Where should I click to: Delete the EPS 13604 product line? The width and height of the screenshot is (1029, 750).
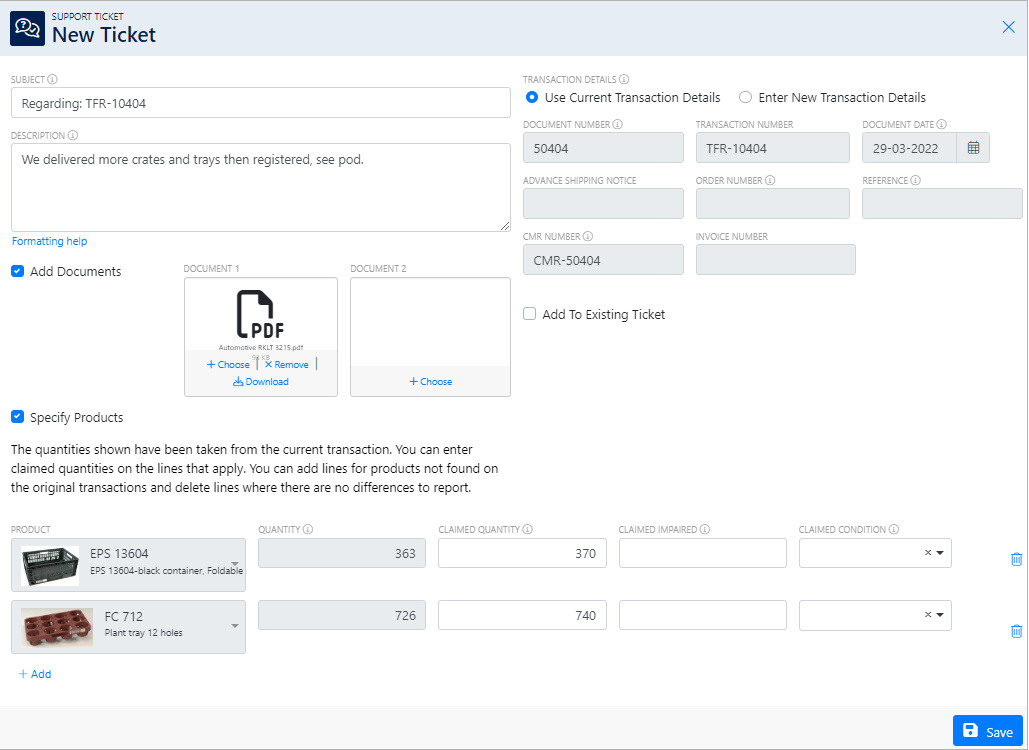[x=1016, y=559]
